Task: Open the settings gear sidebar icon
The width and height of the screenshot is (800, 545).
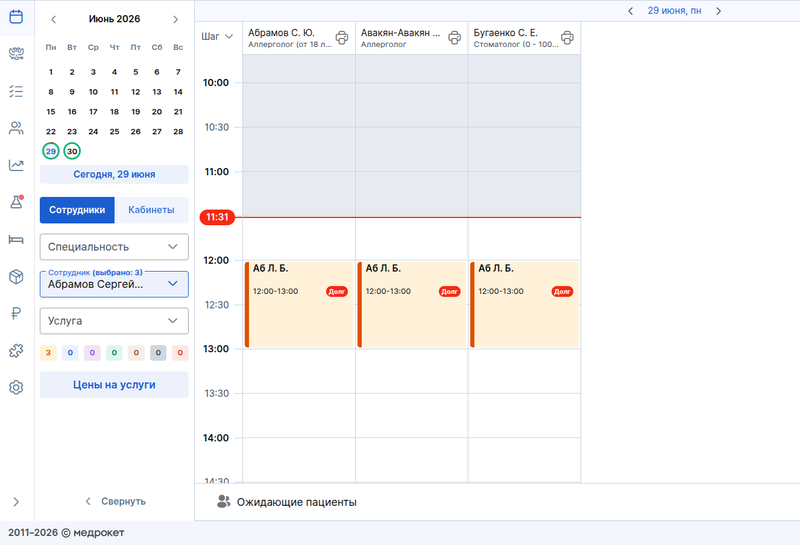Action: (16, 387)
